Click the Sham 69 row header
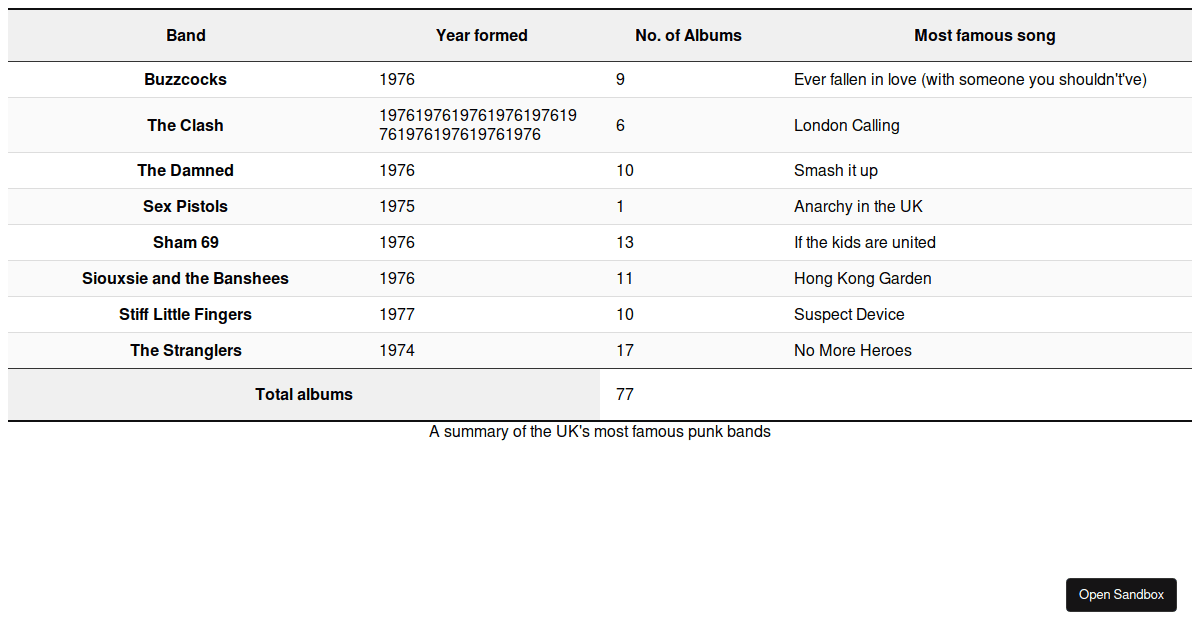1200x630 pixels. point(186,243)
